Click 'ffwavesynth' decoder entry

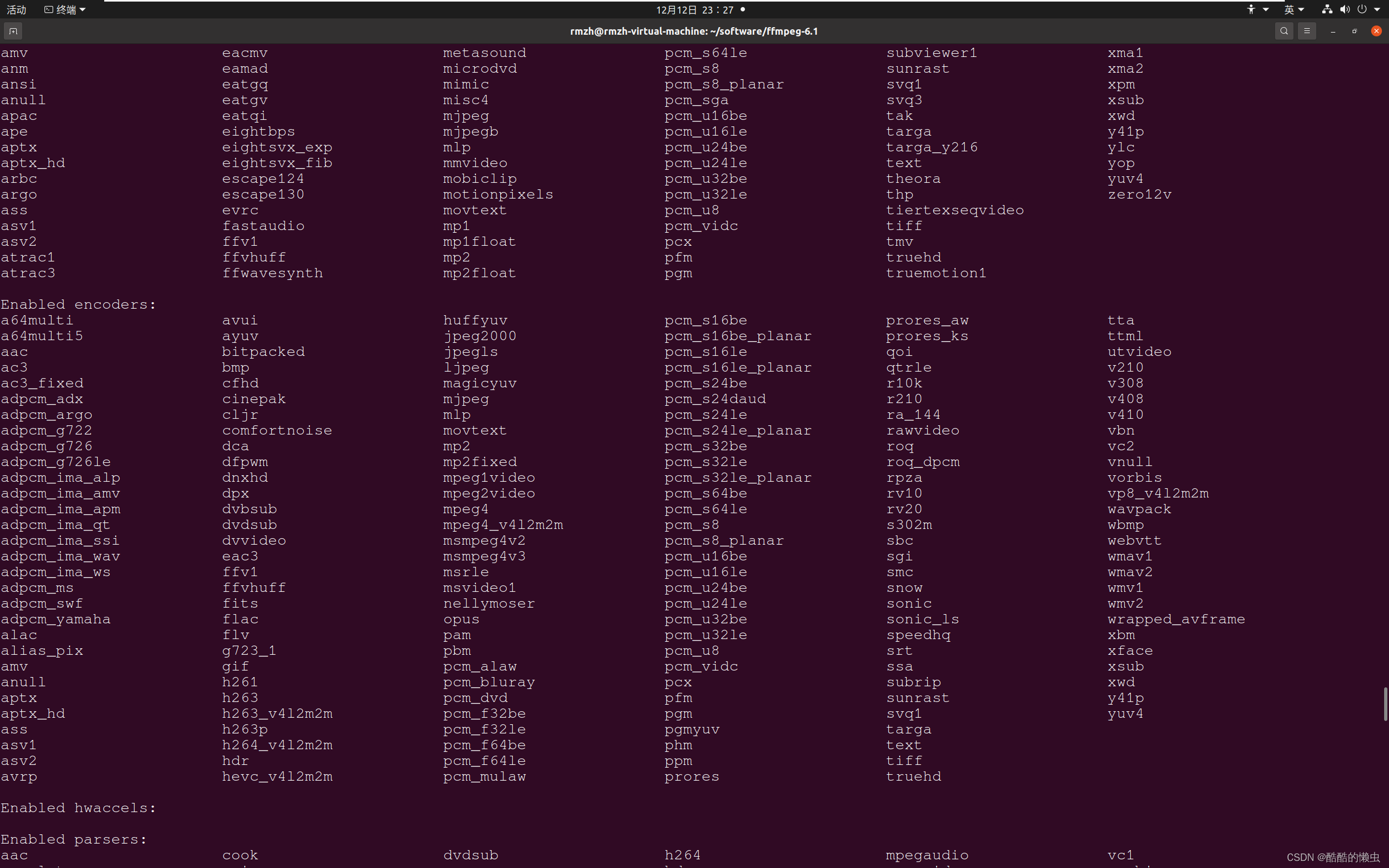pos(272,273)
